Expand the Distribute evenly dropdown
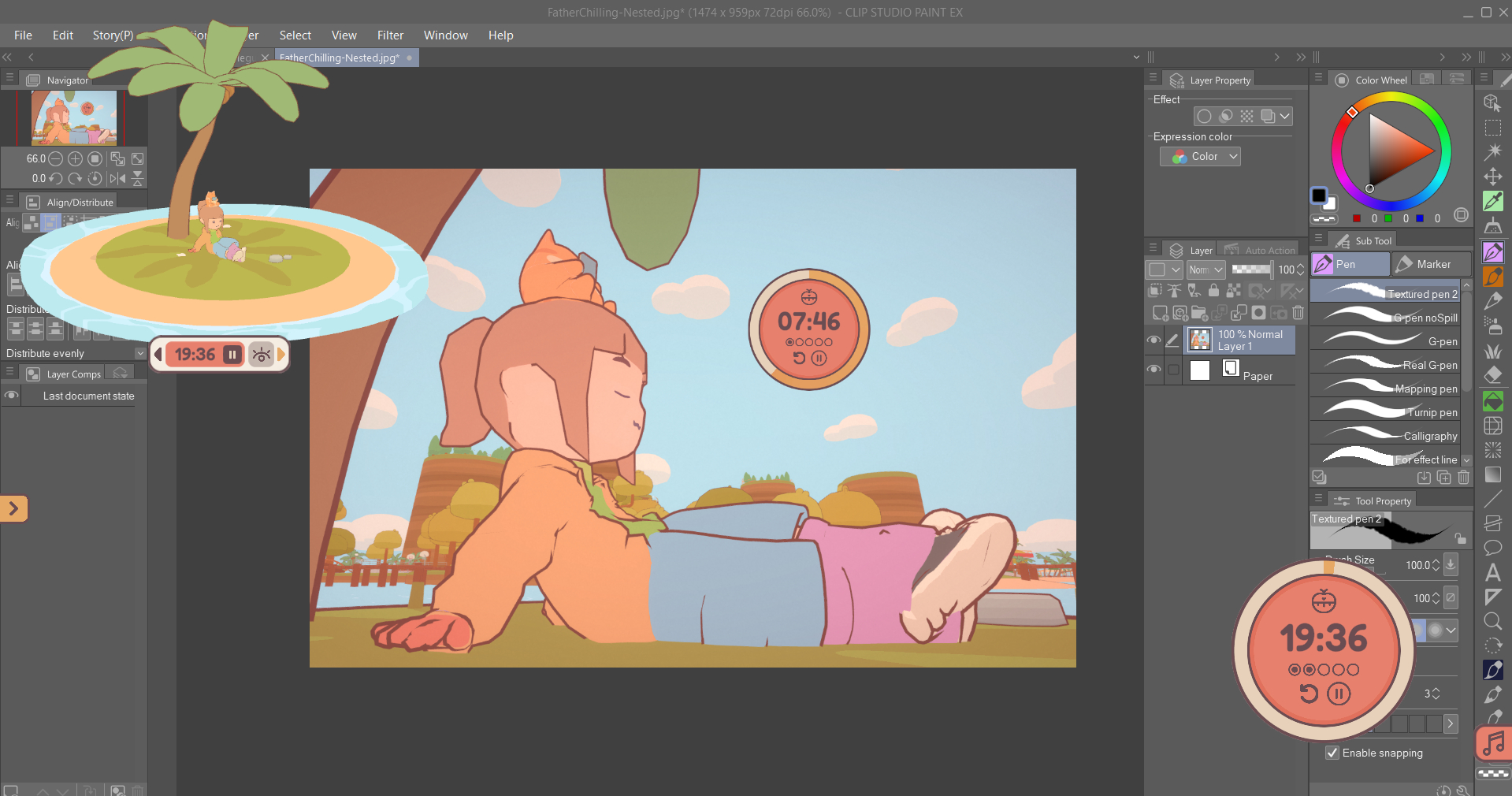 [x=140, y=353]
